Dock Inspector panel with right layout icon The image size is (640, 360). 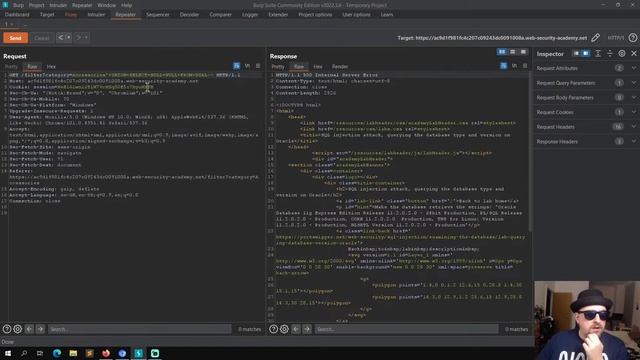[x=586, y=54]
